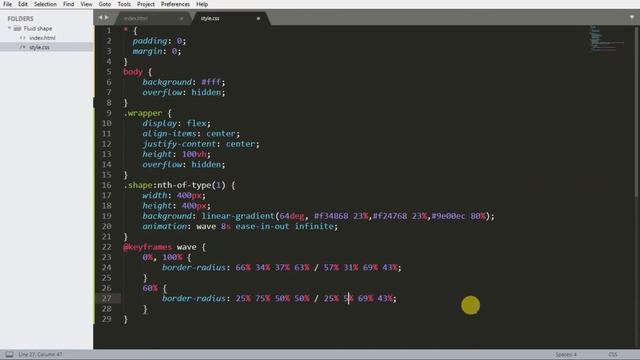
Task: Open the Preferences menu
Action: (x=175, y=4)
